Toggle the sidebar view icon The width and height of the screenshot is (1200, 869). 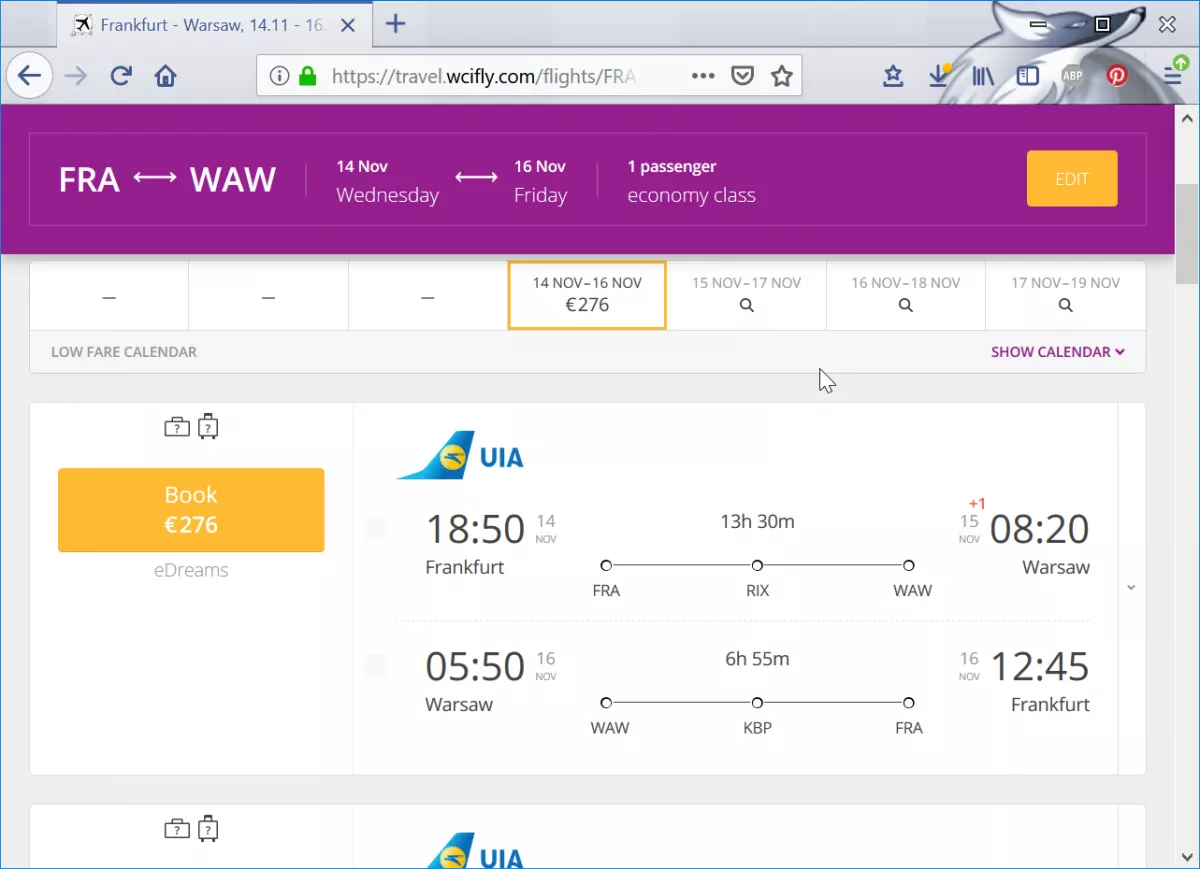1027,76
